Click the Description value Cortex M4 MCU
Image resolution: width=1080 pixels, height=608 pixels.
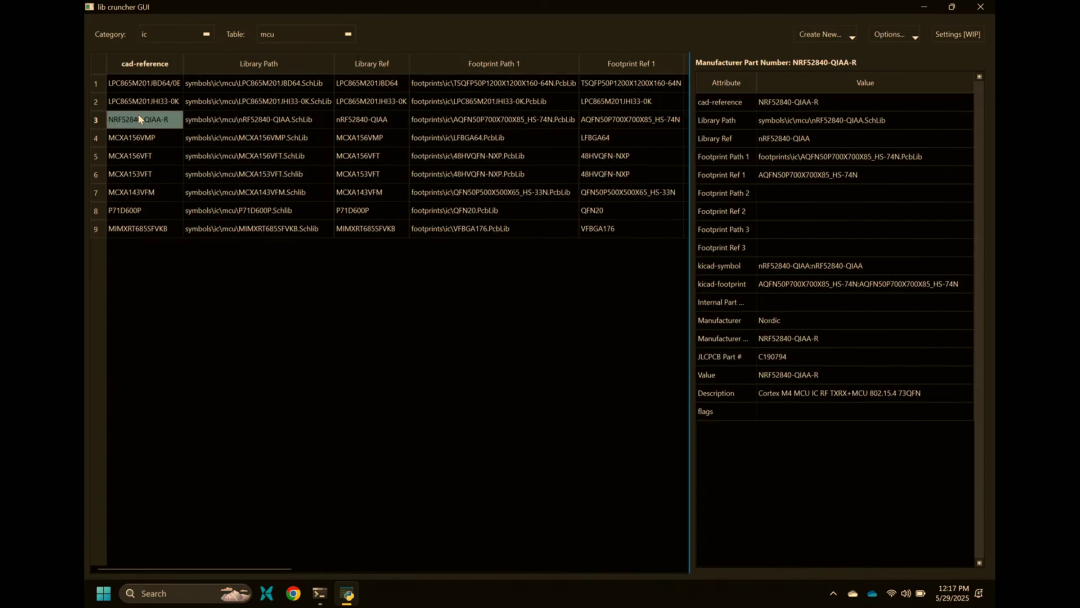click(x=865, y=394)
